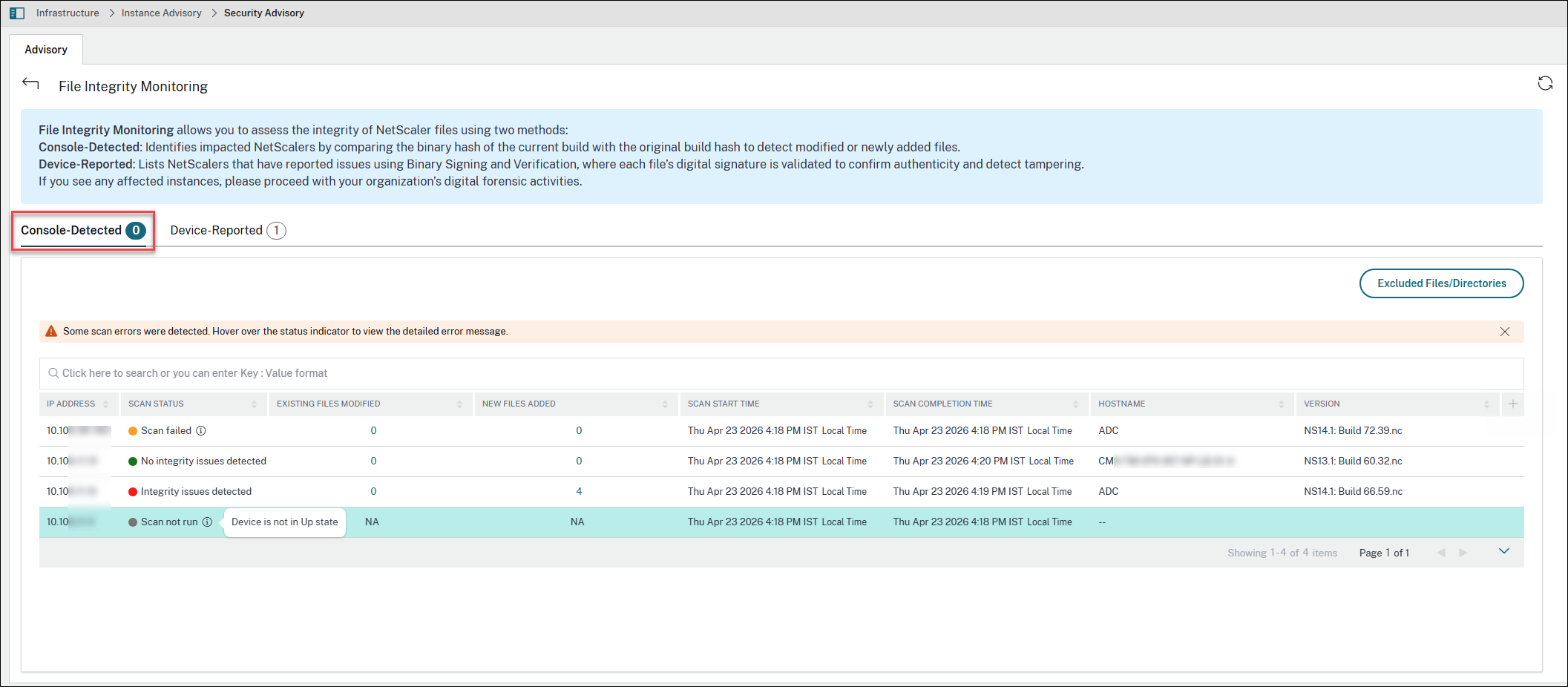
Task: Select the Advisory tab
Action: (x=46, y=50)
